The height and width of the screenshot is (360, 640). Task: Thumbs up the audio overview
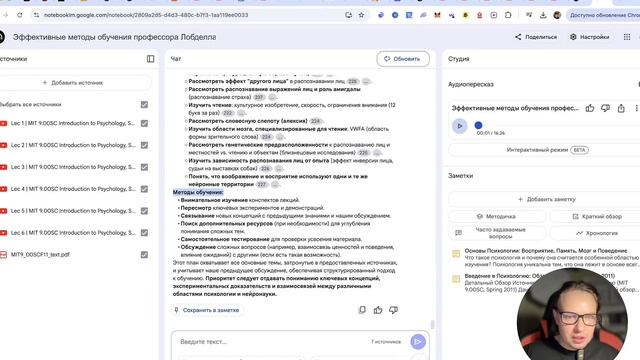tap(590, 108)
